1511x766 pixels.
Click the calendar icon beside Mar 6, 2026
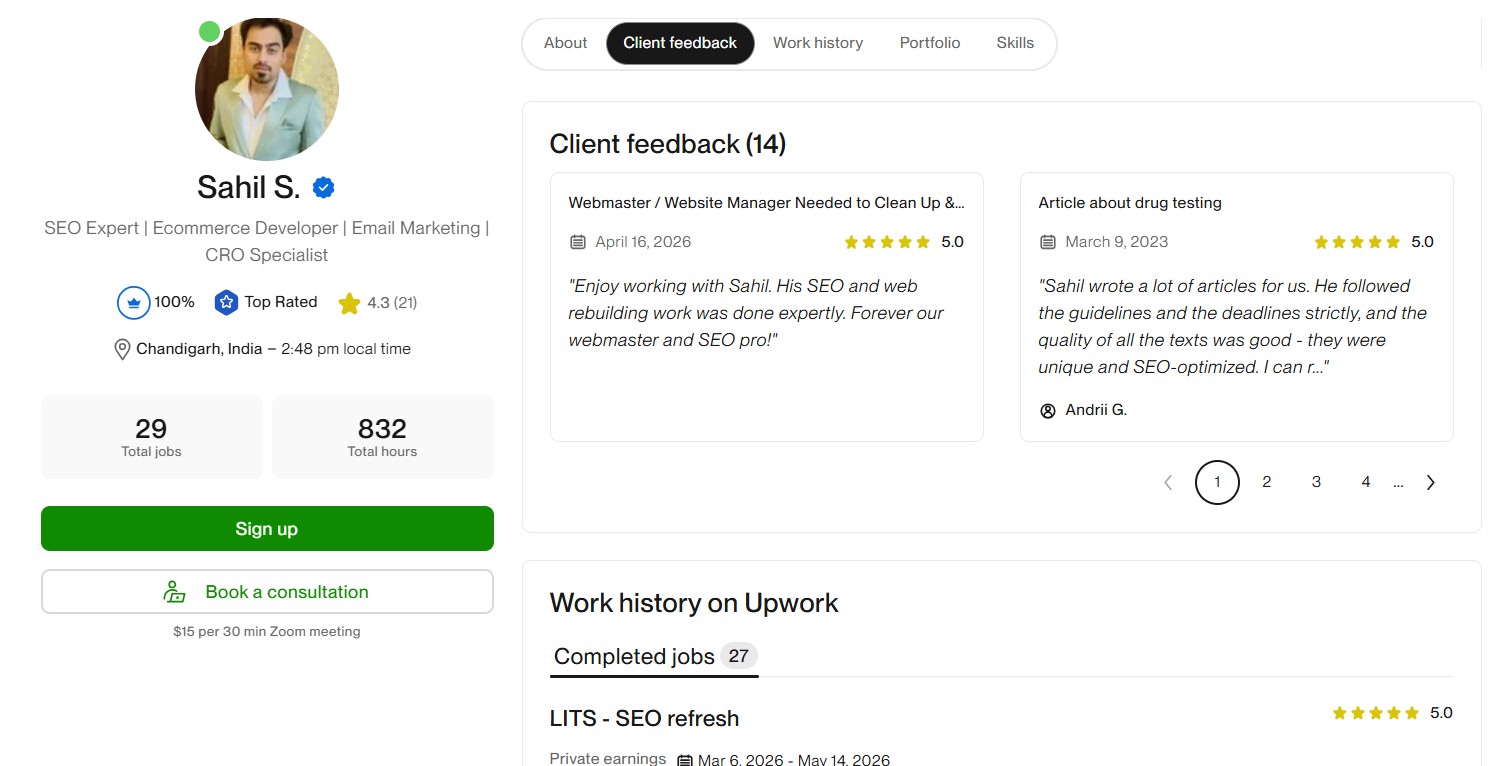click(685, 760)
